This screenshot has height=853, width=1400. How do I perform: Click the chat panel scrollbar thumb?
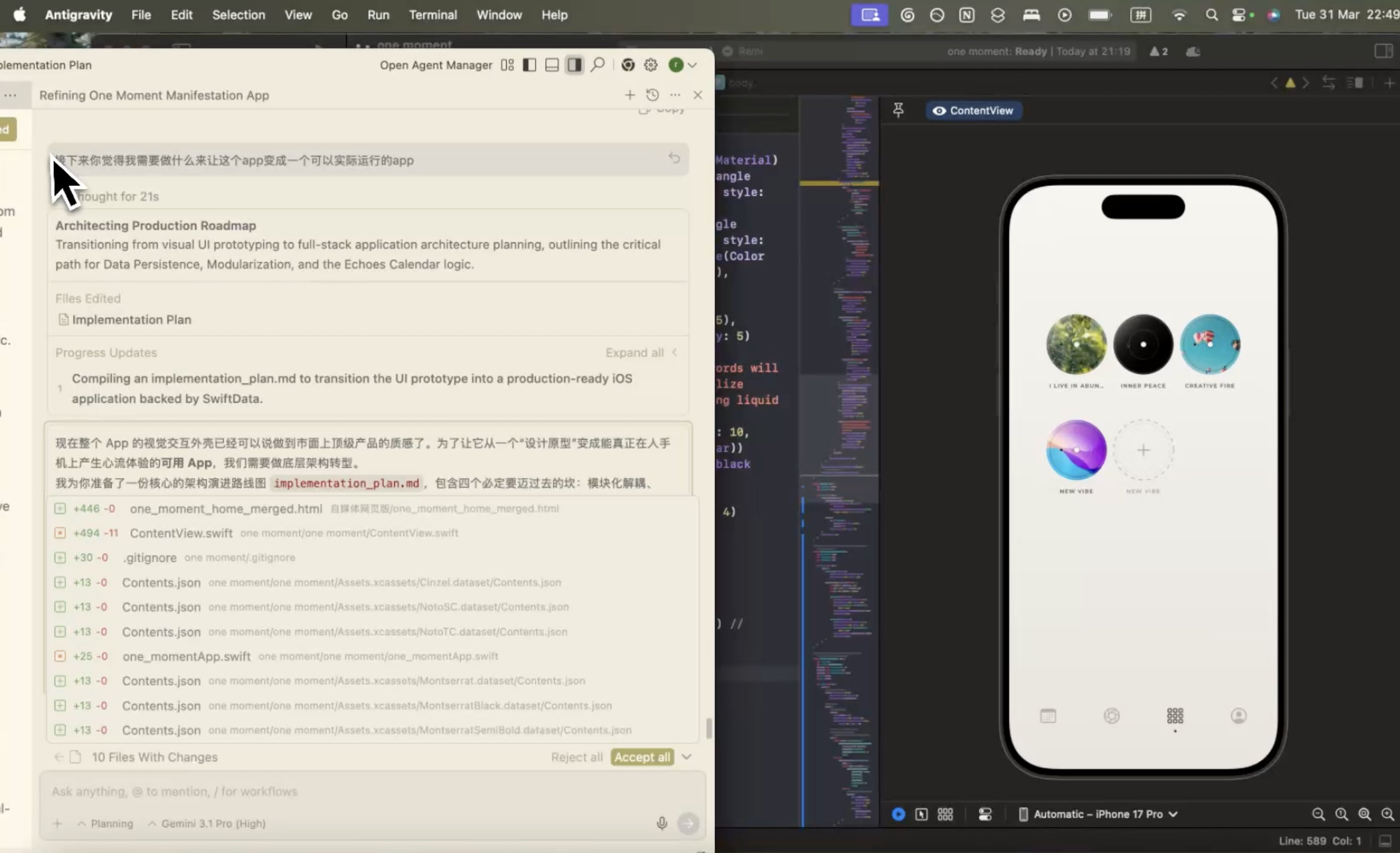[709, 729]
